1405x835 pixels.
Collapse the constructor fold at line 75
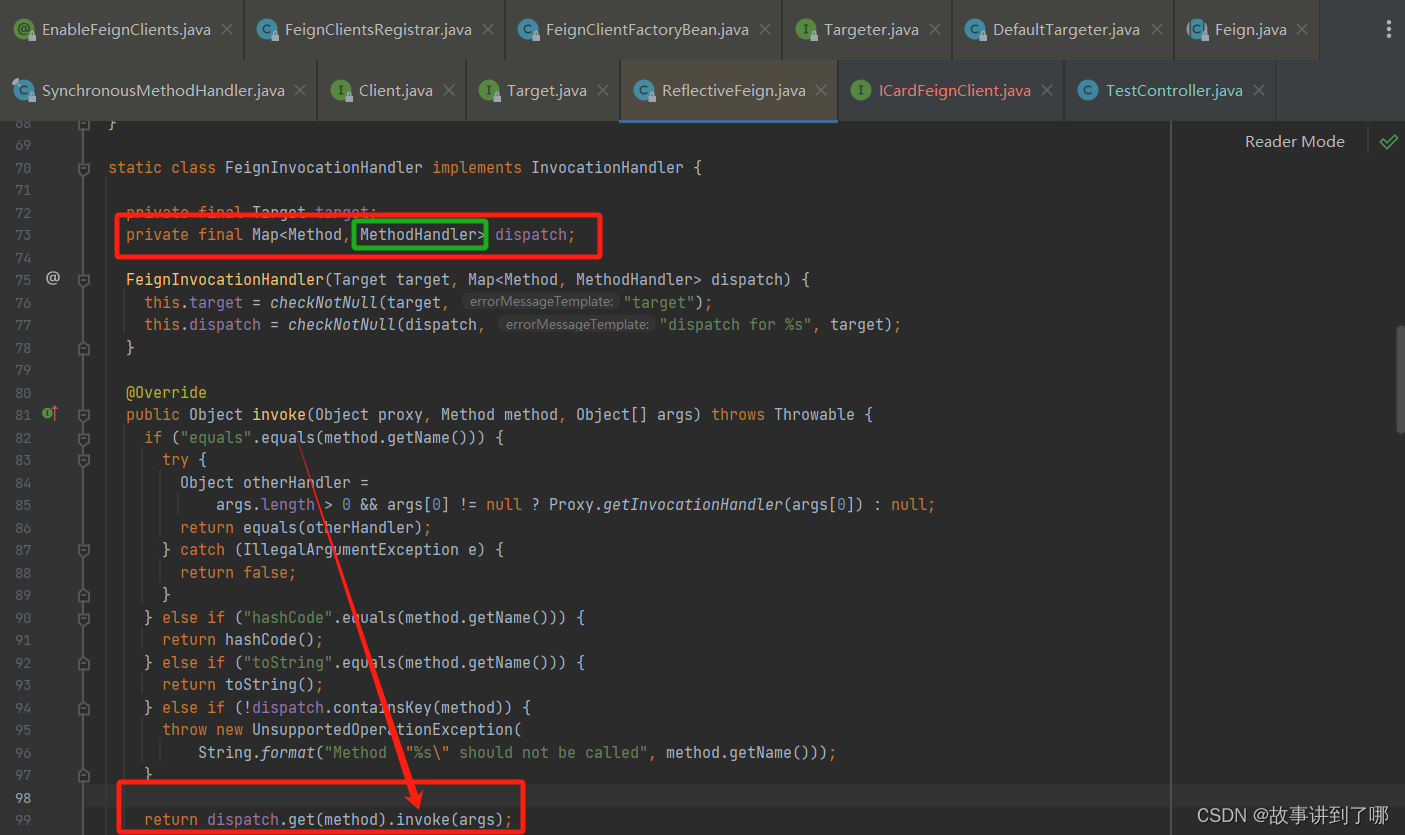point(84,279)
